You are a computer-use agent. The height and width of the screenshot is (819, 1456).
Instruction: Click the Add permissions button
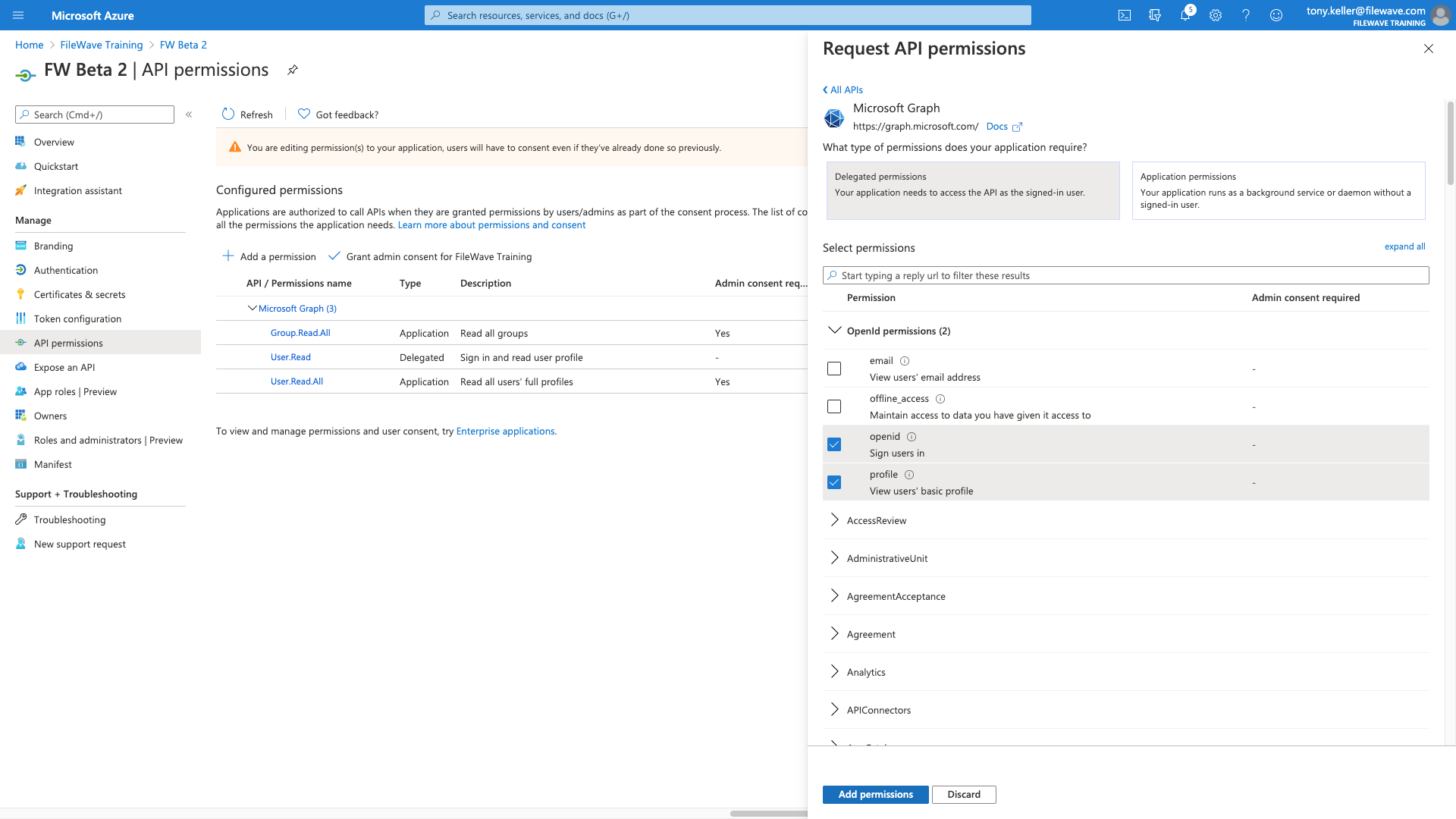pyautogui.click(x=875, y=794)
